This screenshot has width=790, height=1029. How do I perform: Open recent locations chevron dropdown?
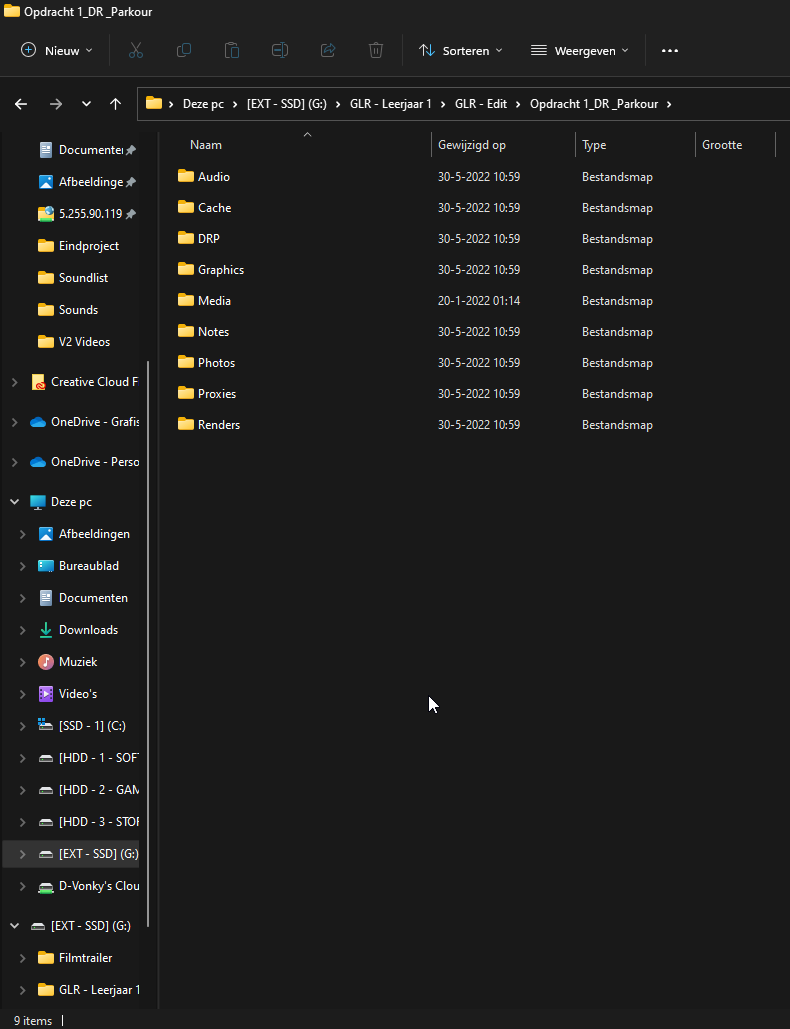tap(87, 104)
